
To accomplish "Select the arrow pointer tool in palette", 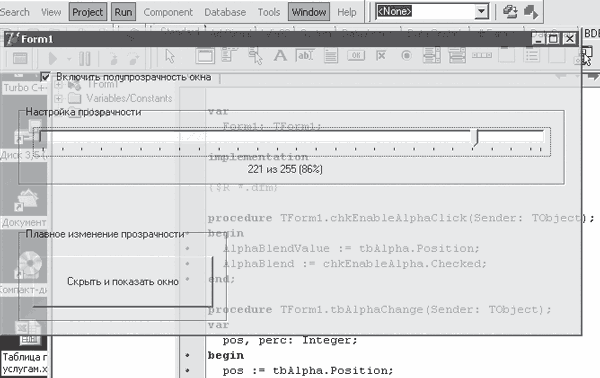I will (170, 56).
